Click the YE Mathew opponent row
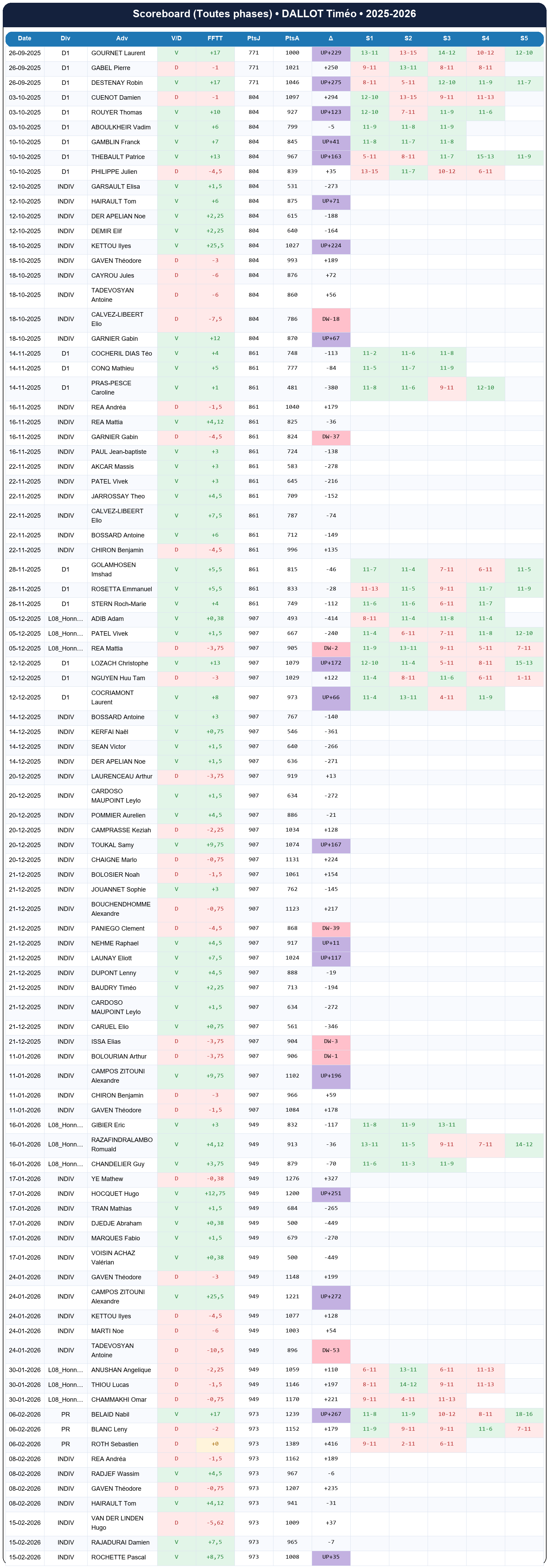This screenshot has height=1568, width=549. click(x=107, y=1179)
